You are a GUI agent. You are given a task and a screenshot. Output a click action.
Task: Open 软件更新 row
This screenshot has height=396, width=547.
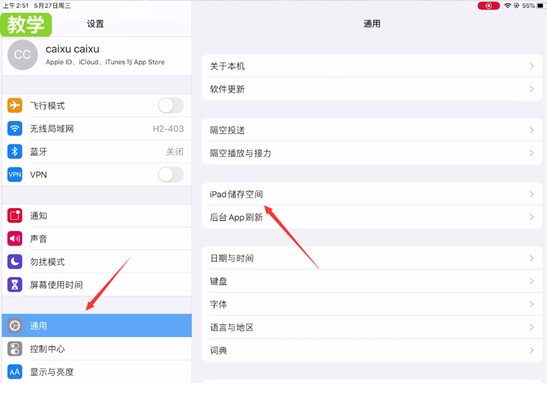(x=372, y=89)
